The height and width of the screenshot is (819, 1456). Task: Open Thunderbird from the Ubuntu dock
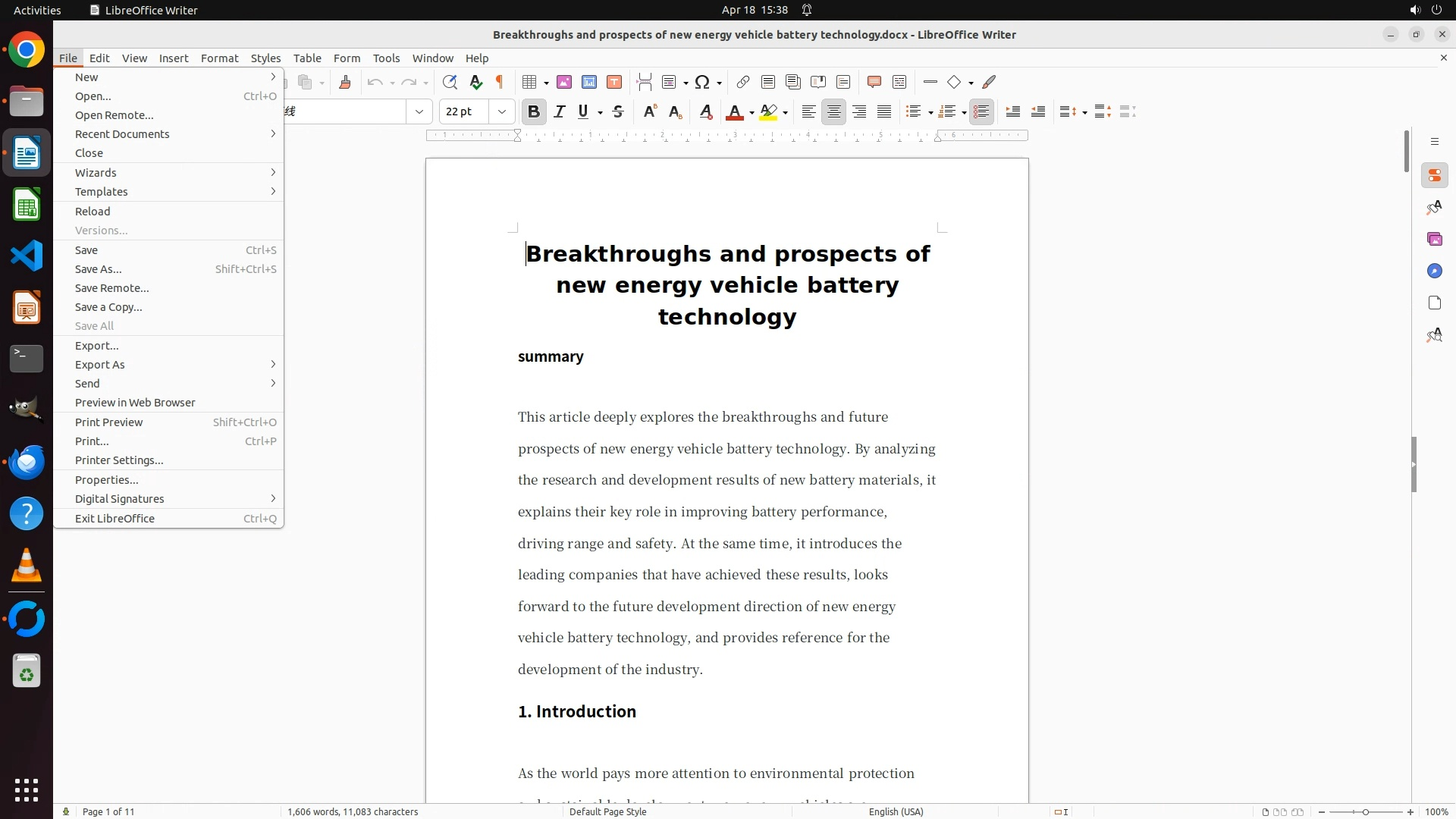pos(27,462)
